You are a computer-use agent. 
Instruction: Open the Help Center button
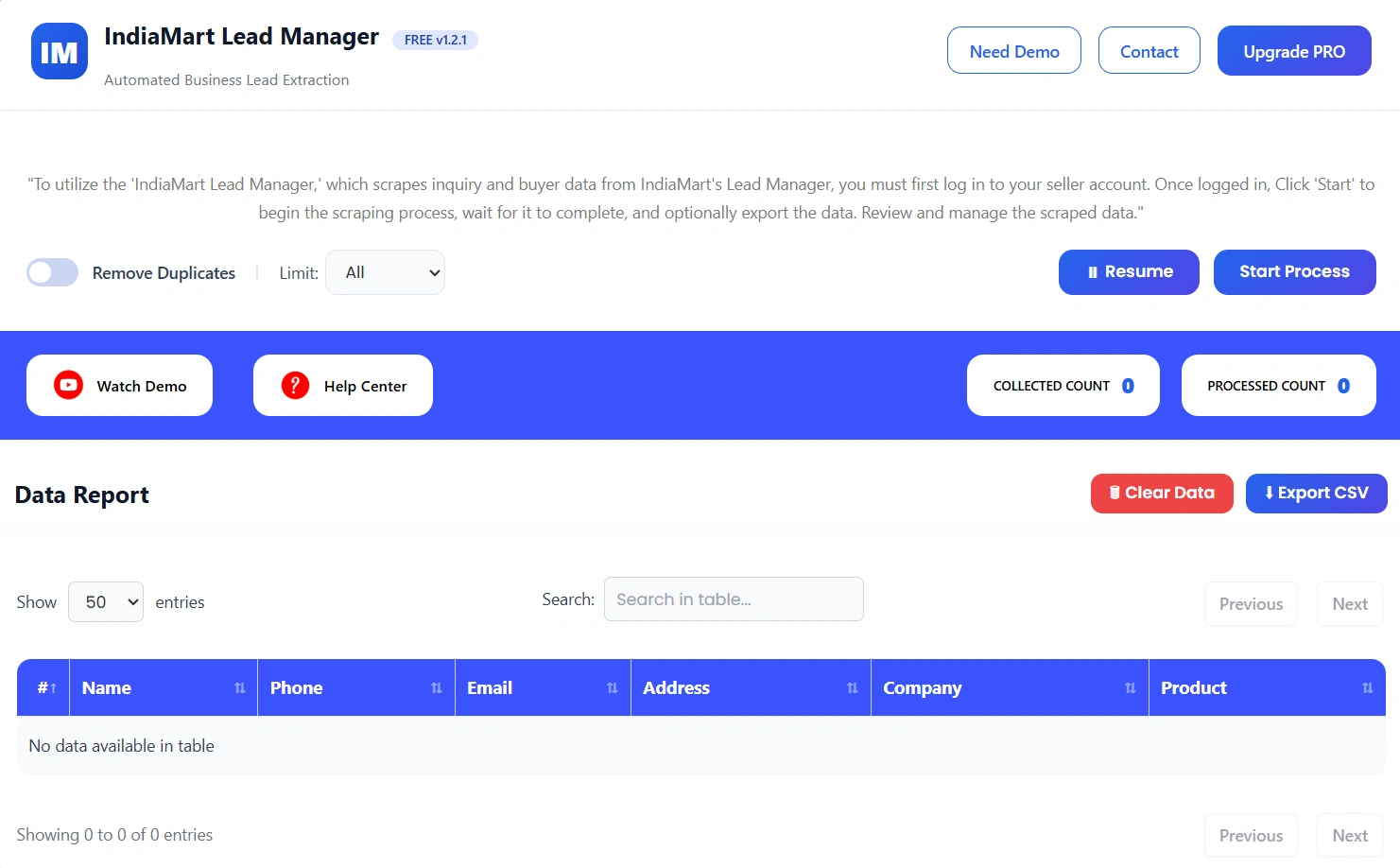[343, 385]
